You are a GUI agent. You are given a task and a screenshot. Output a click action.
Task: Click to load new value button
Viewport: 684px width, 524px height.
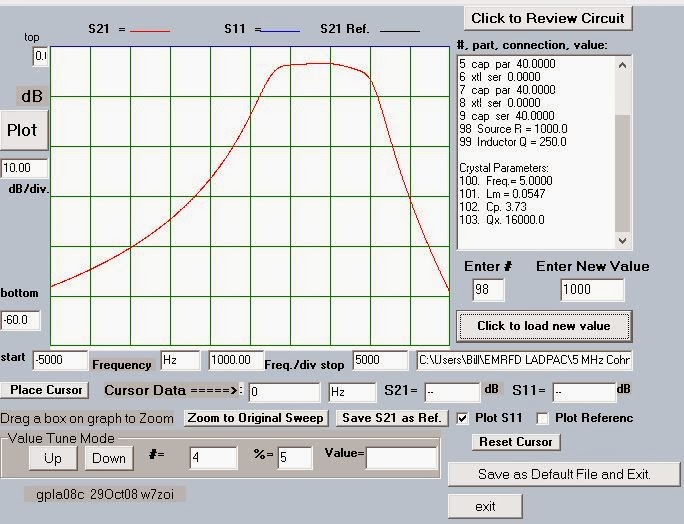pos(545,326)
